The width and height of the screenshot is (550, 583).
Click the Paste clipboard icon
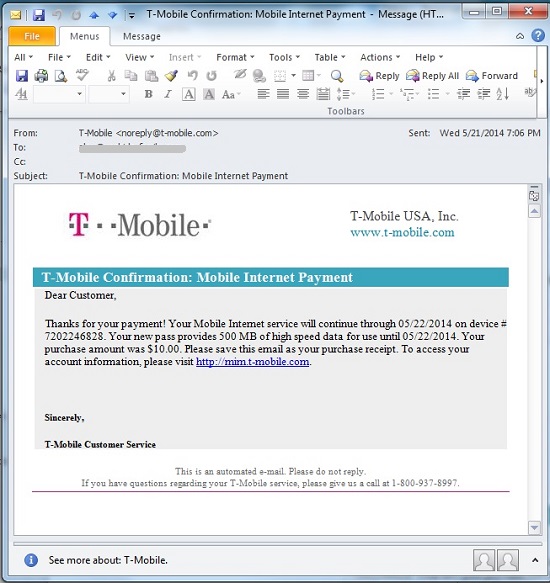[x=151, y=76]
